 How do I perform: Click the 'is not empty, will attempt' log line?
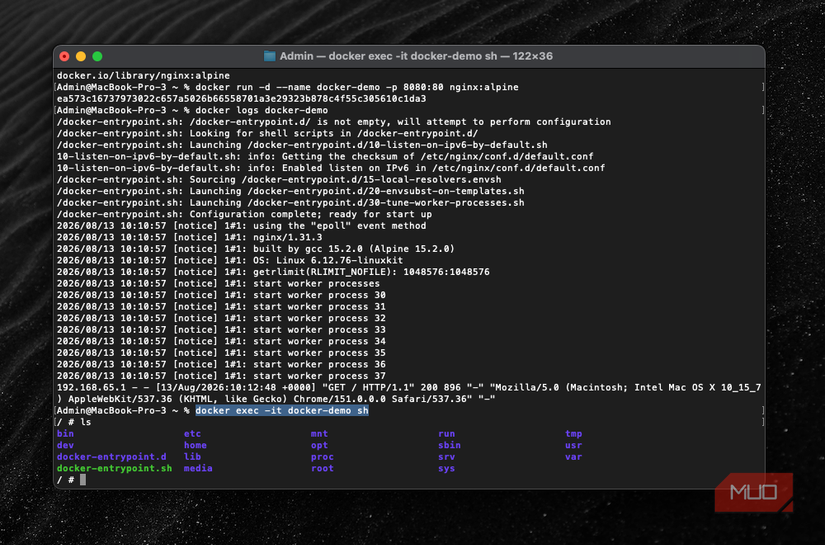tap(334, 122)
